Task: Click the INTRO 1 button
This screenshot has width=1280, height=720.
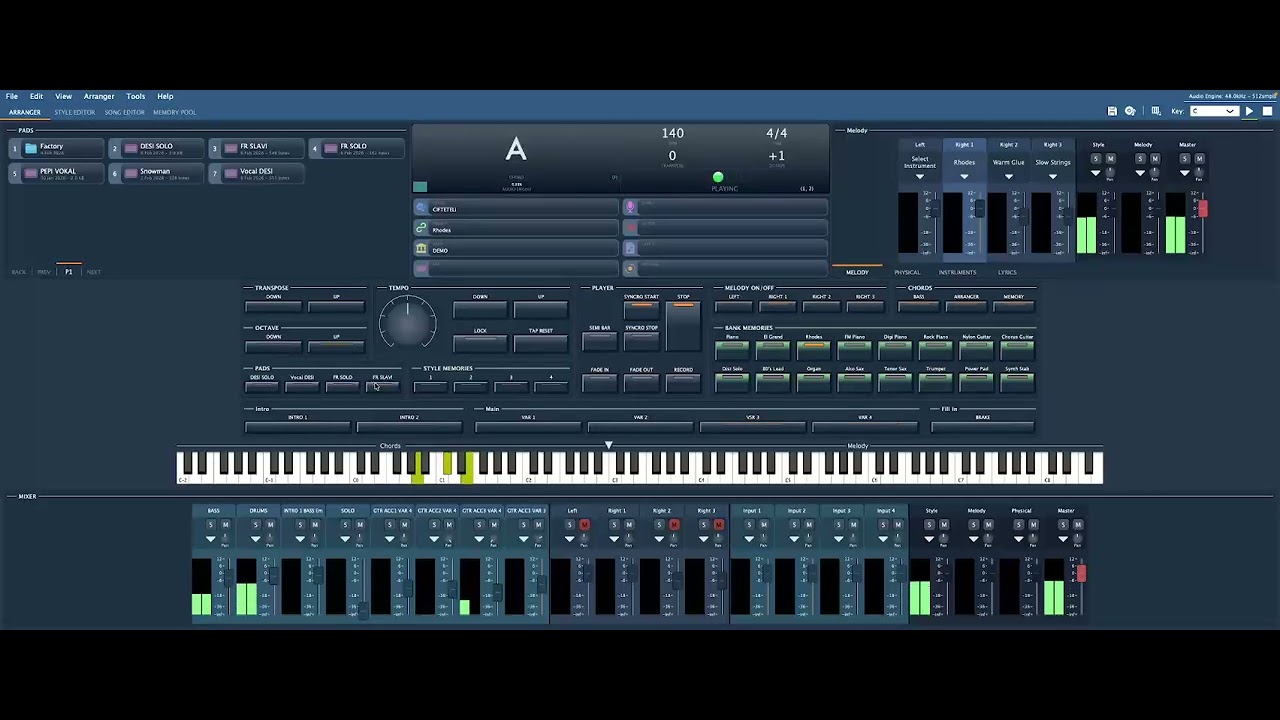Action: pos(298,426)
